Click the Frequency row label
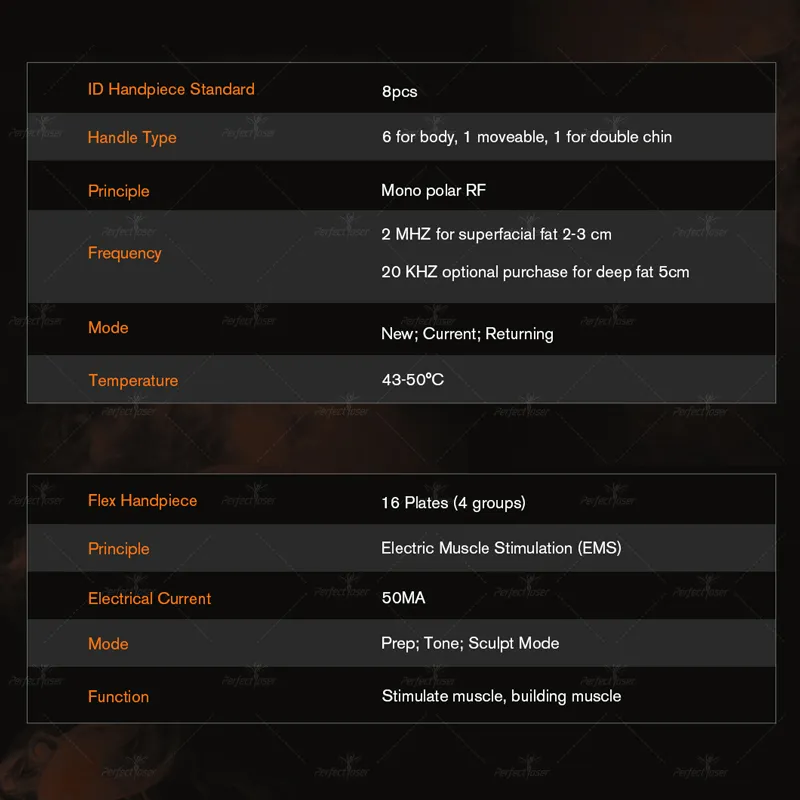This screenshot has height=800, width=800. coord(124,253)
